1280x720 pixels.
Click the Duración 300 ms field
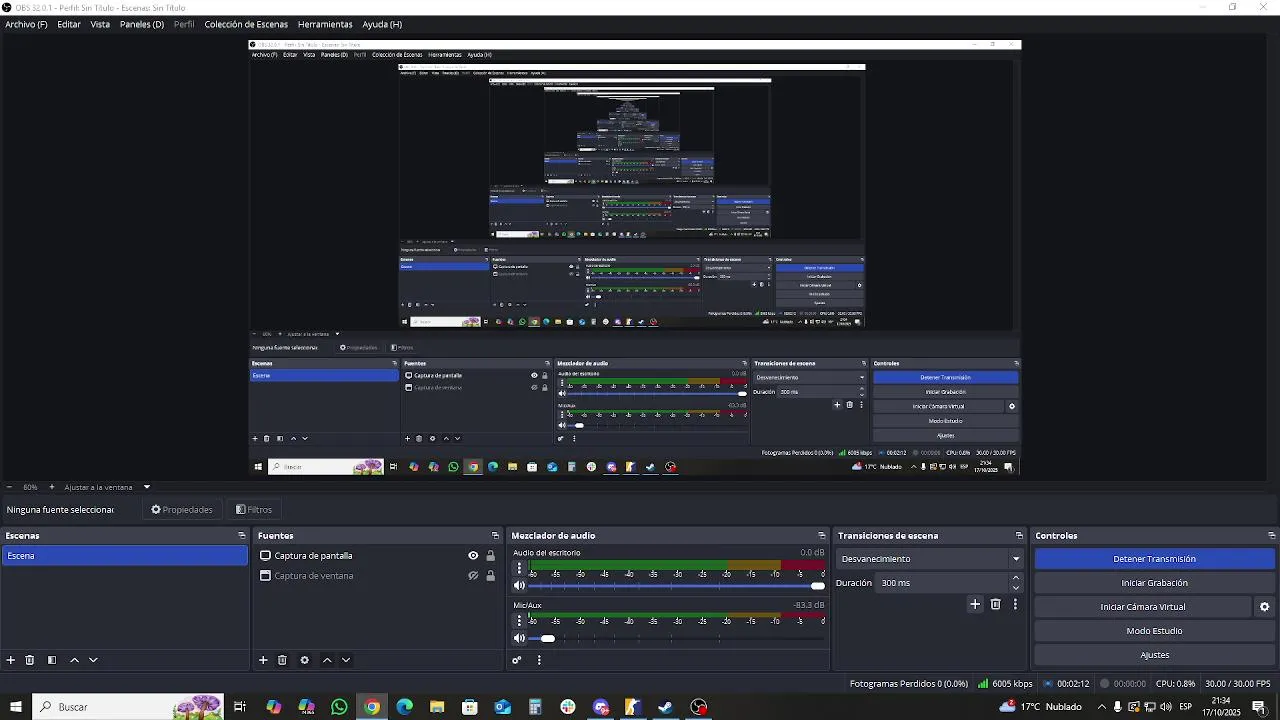click(x=941, y=583)
